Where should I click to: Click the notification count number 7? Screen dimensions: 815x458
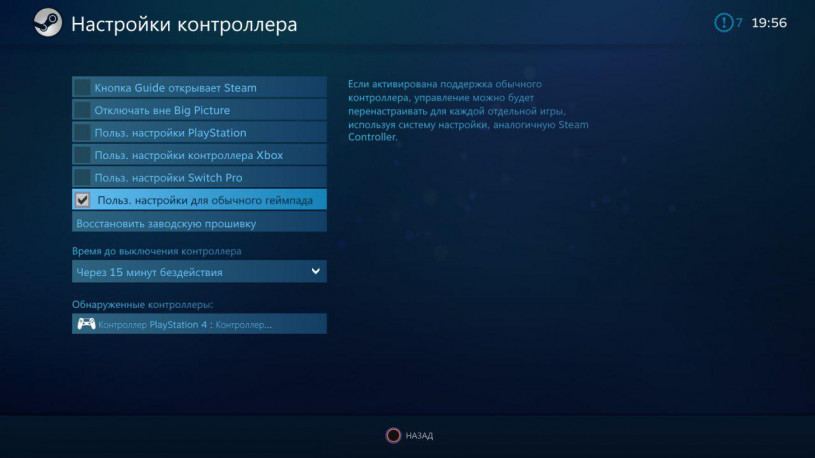[x=740, y=23]
